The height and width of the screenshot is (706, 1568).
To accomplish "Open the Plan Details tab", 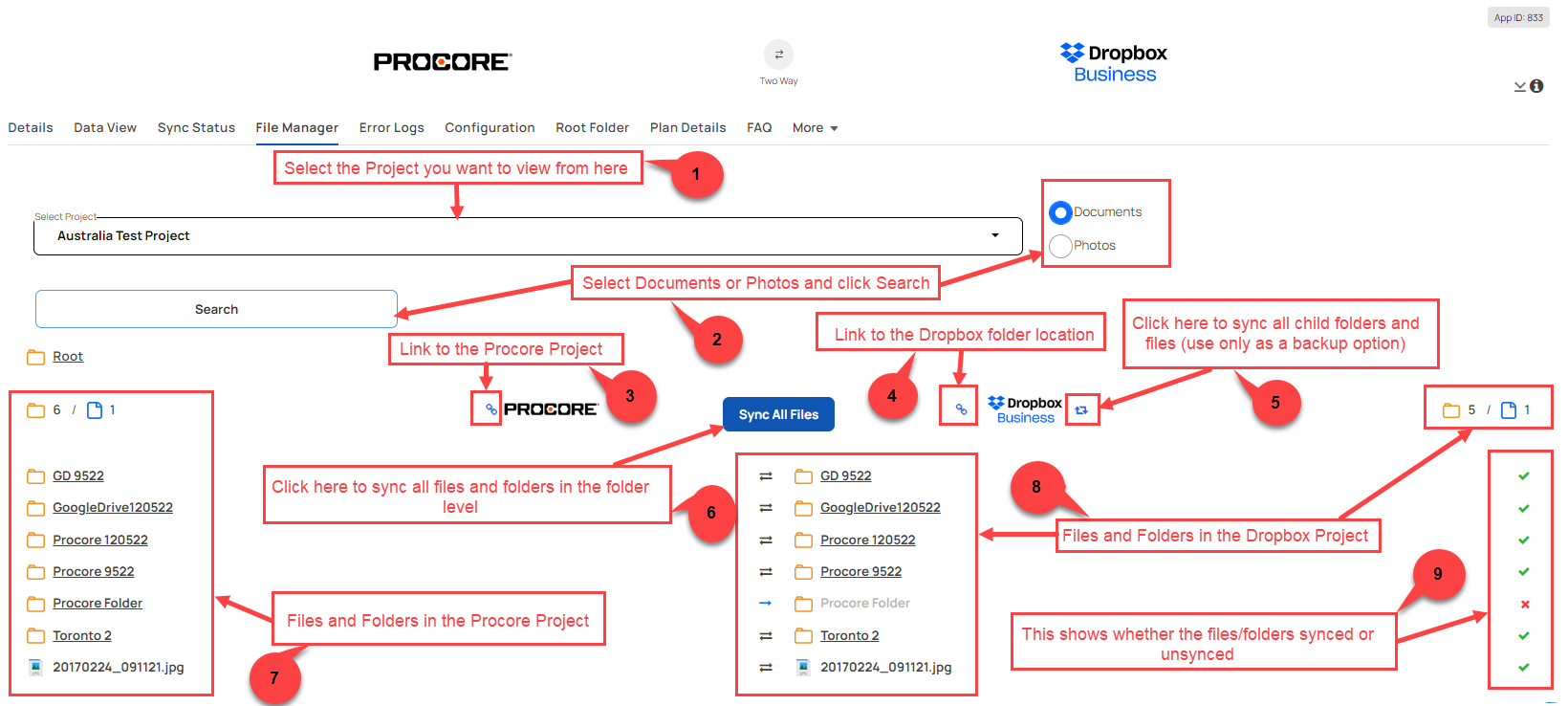I will click(688, 128).
